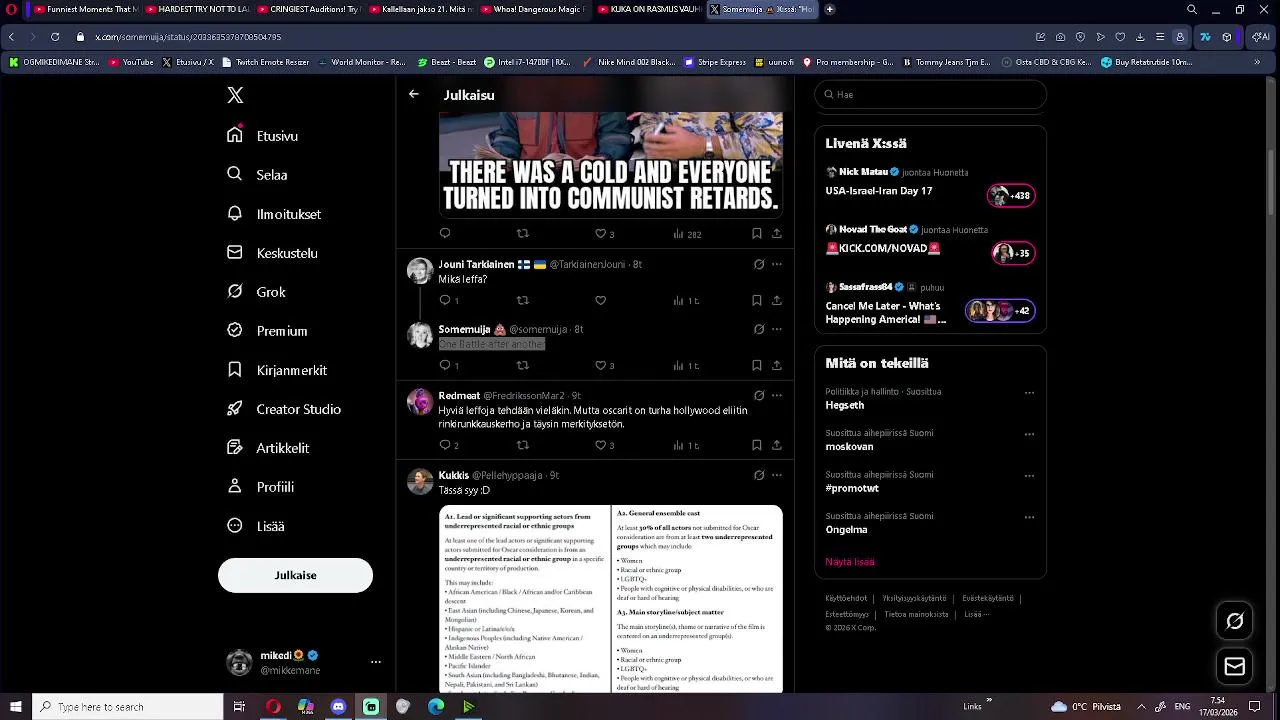Screen dimensions: 1280x720
Task: Open more options for moskovan trend
Action: pyautogui.click(x=1029, y=434)
